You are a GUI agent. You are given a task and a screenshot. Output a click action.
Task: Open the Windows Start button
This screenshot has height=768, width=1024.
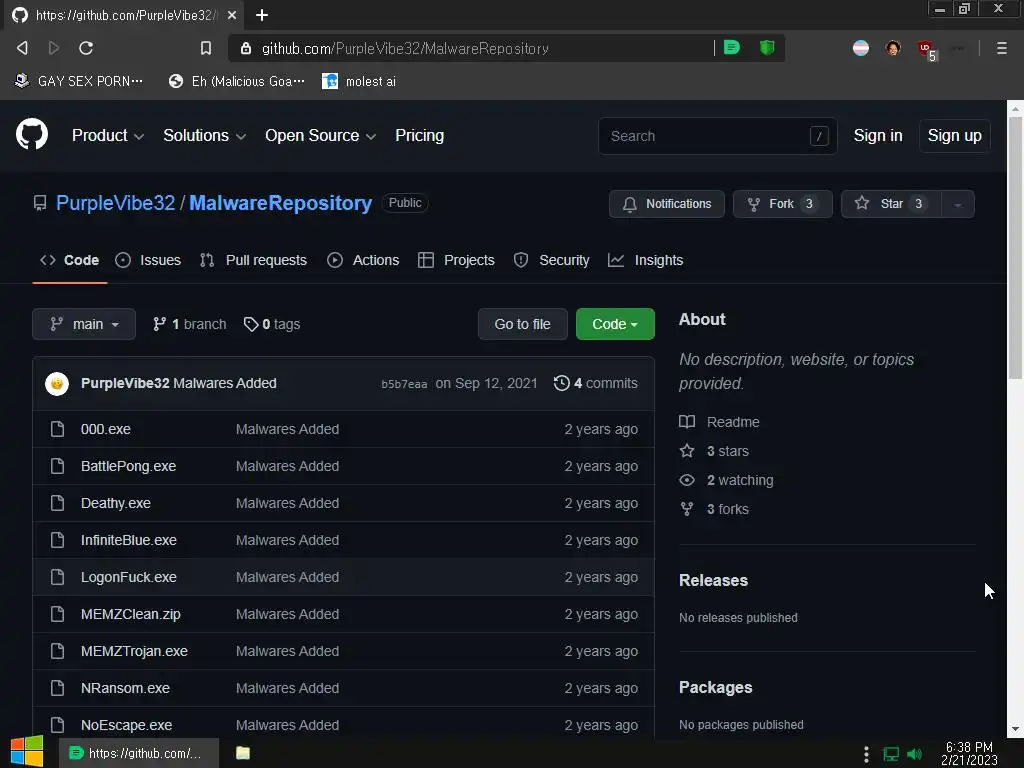coord(27,752)
